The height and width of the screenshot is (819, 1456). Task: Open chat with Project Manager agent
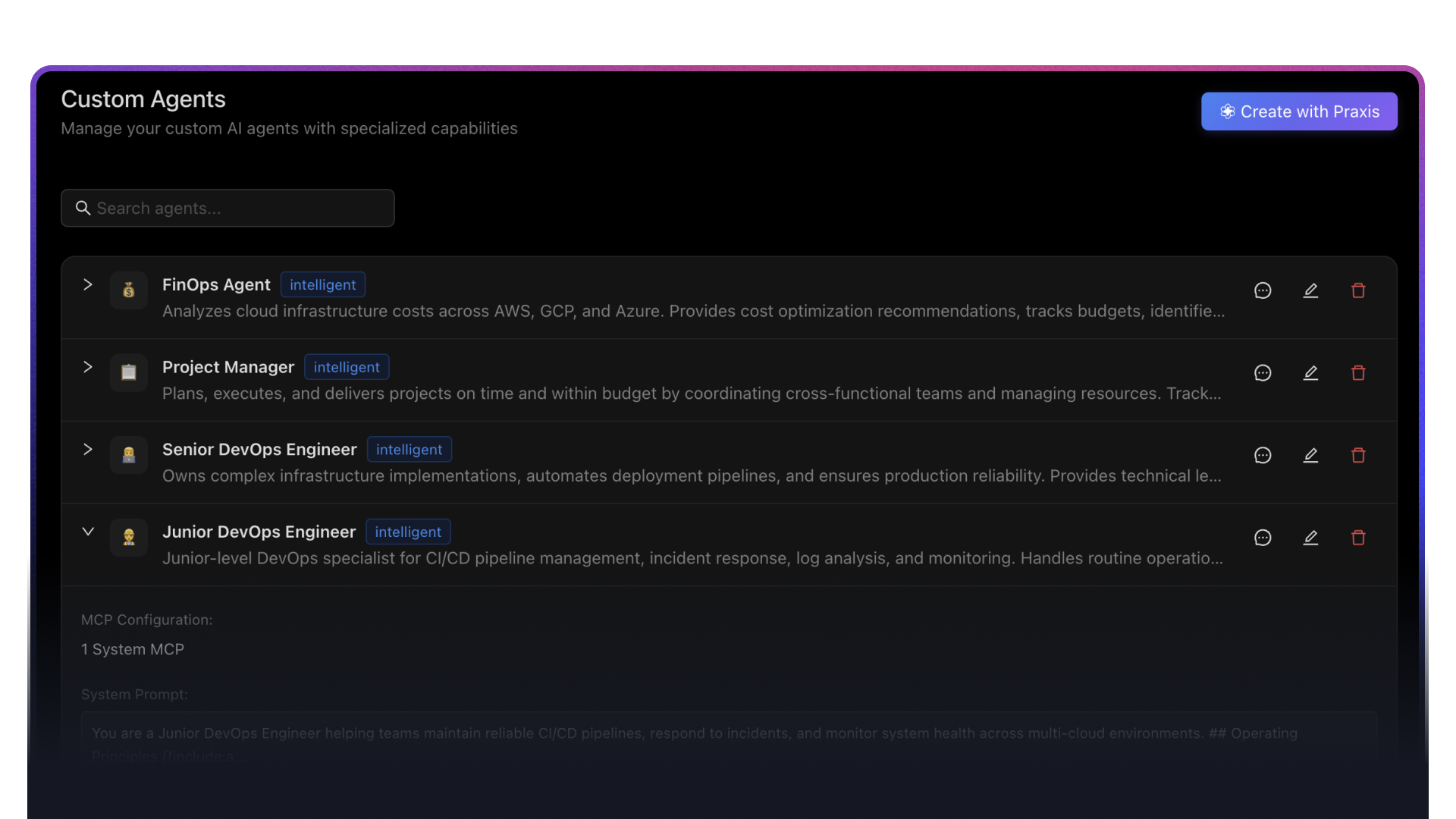[x=1263, y=372]
